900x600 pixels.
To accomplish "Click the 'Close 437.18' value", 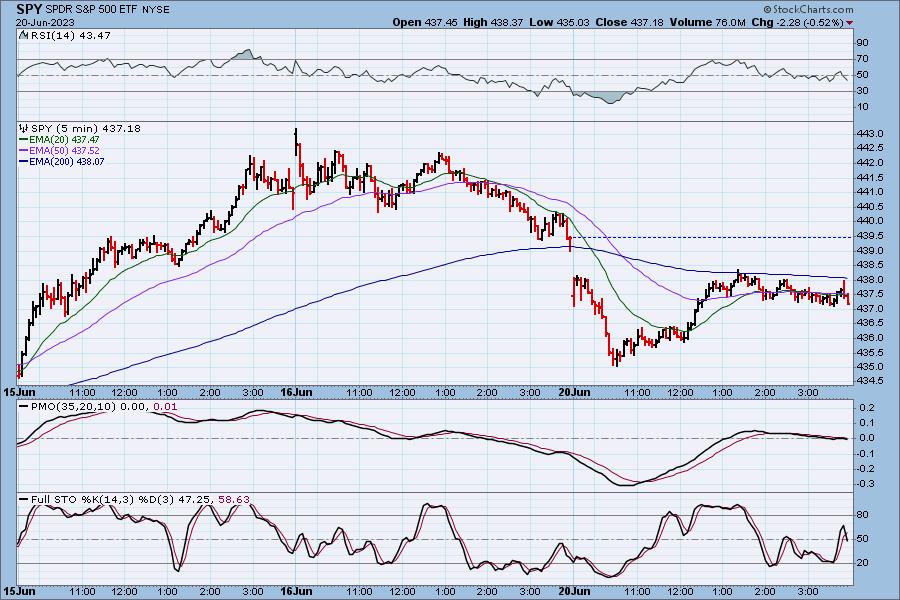I will click(629, 22).
